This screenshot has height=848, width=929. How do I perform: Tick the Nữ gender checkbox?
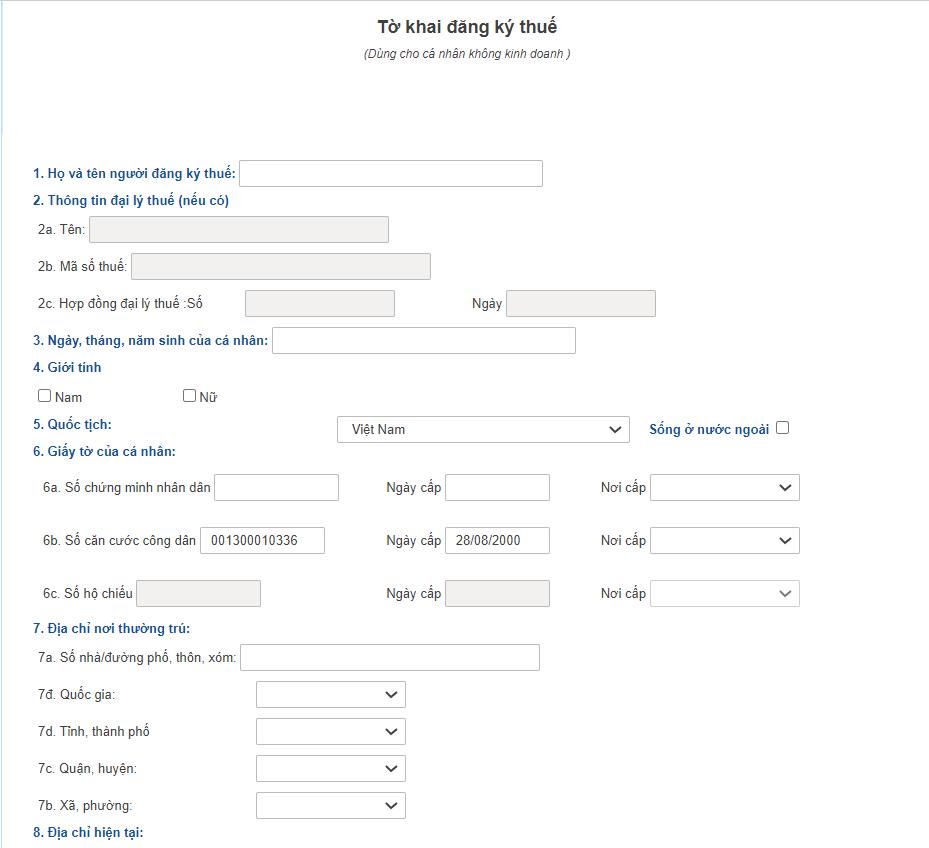click(189, 396)
